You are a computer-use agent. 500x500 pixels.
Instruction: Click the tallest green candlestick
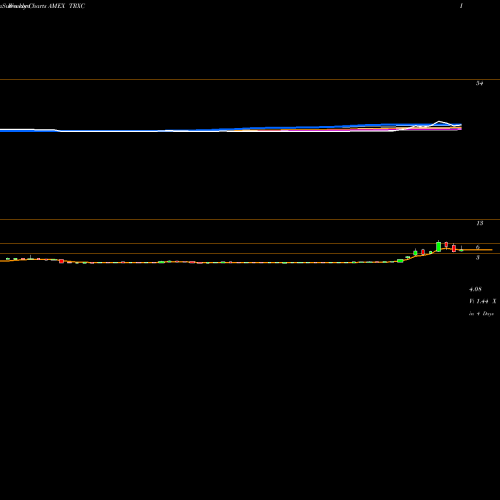[438, 246]
